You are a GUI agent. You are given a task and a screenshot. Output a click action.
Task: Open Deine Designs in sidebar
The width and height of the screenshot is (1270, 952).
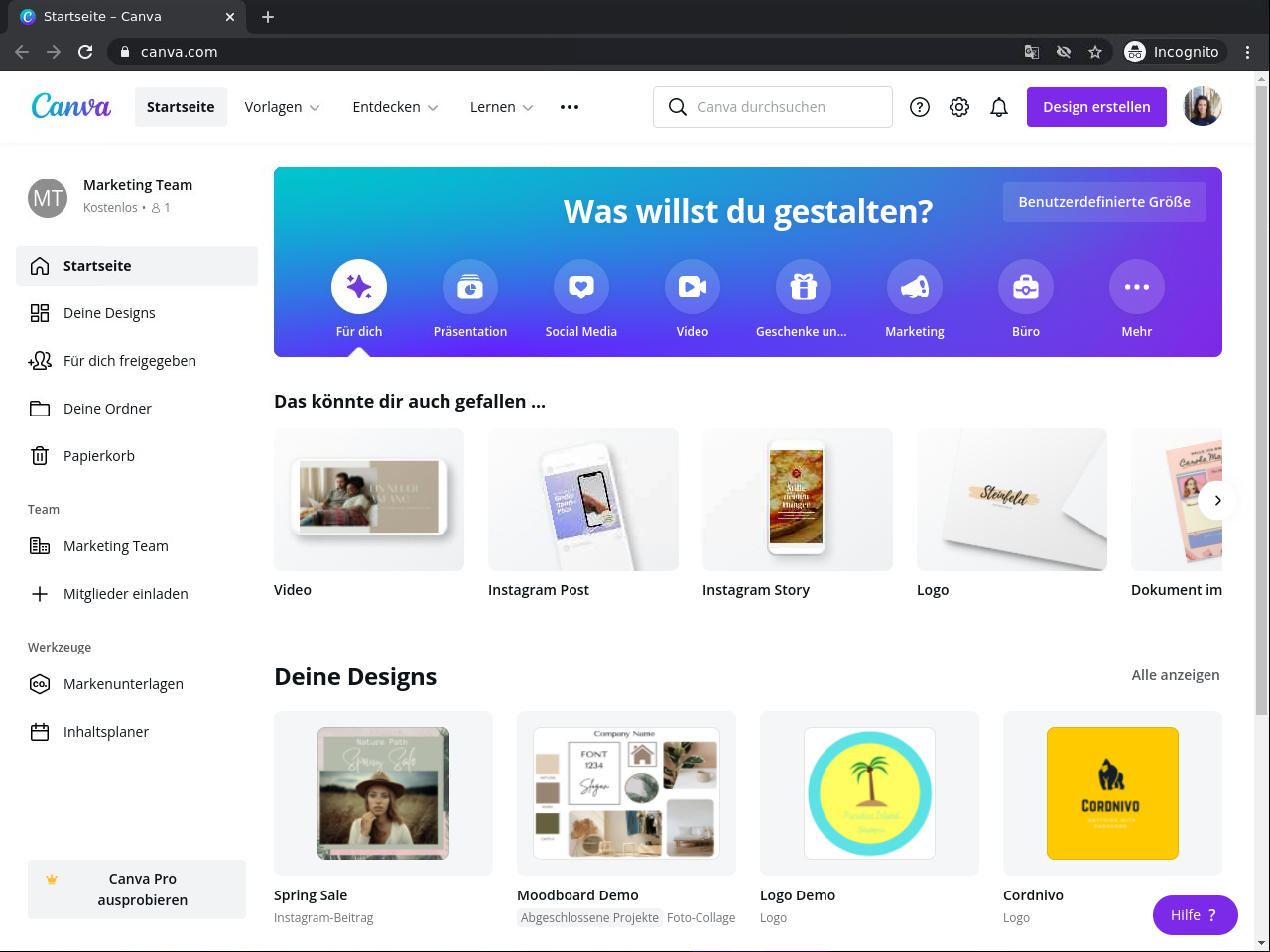[x=137, y=313]
